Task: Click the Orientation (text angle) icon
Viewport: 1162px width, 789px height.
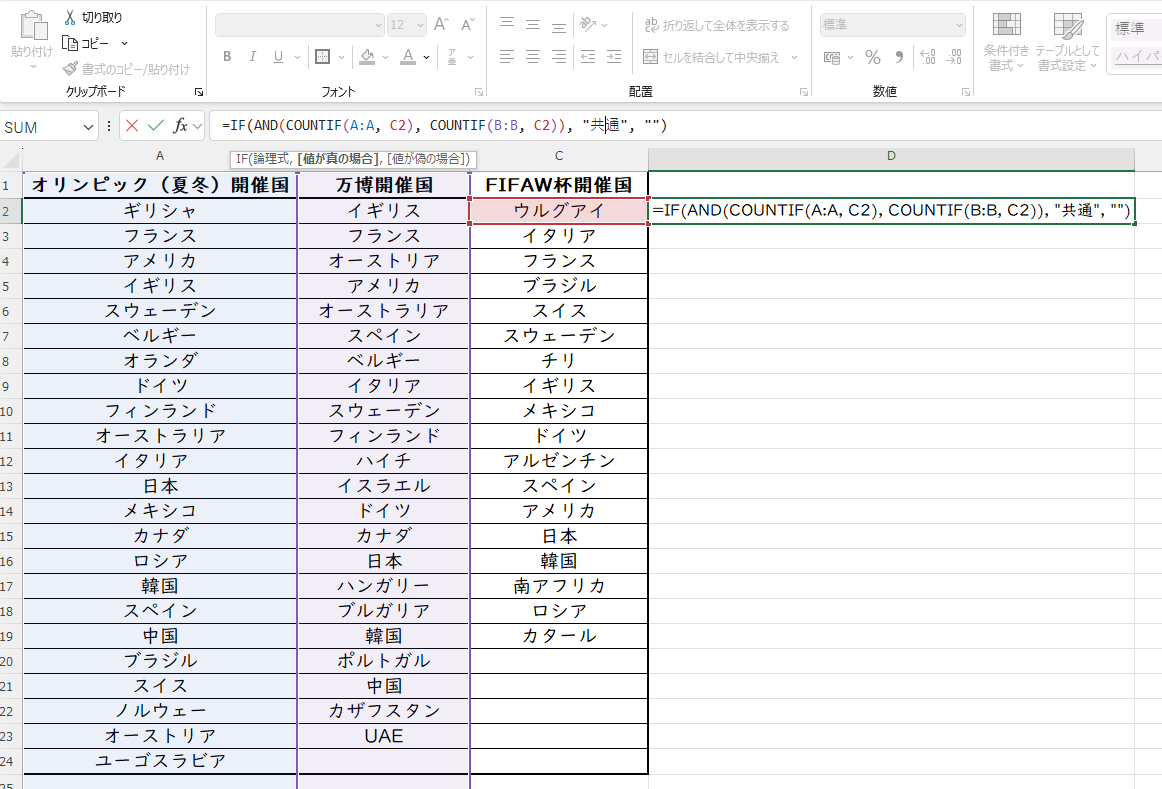Action: (588, 24)
